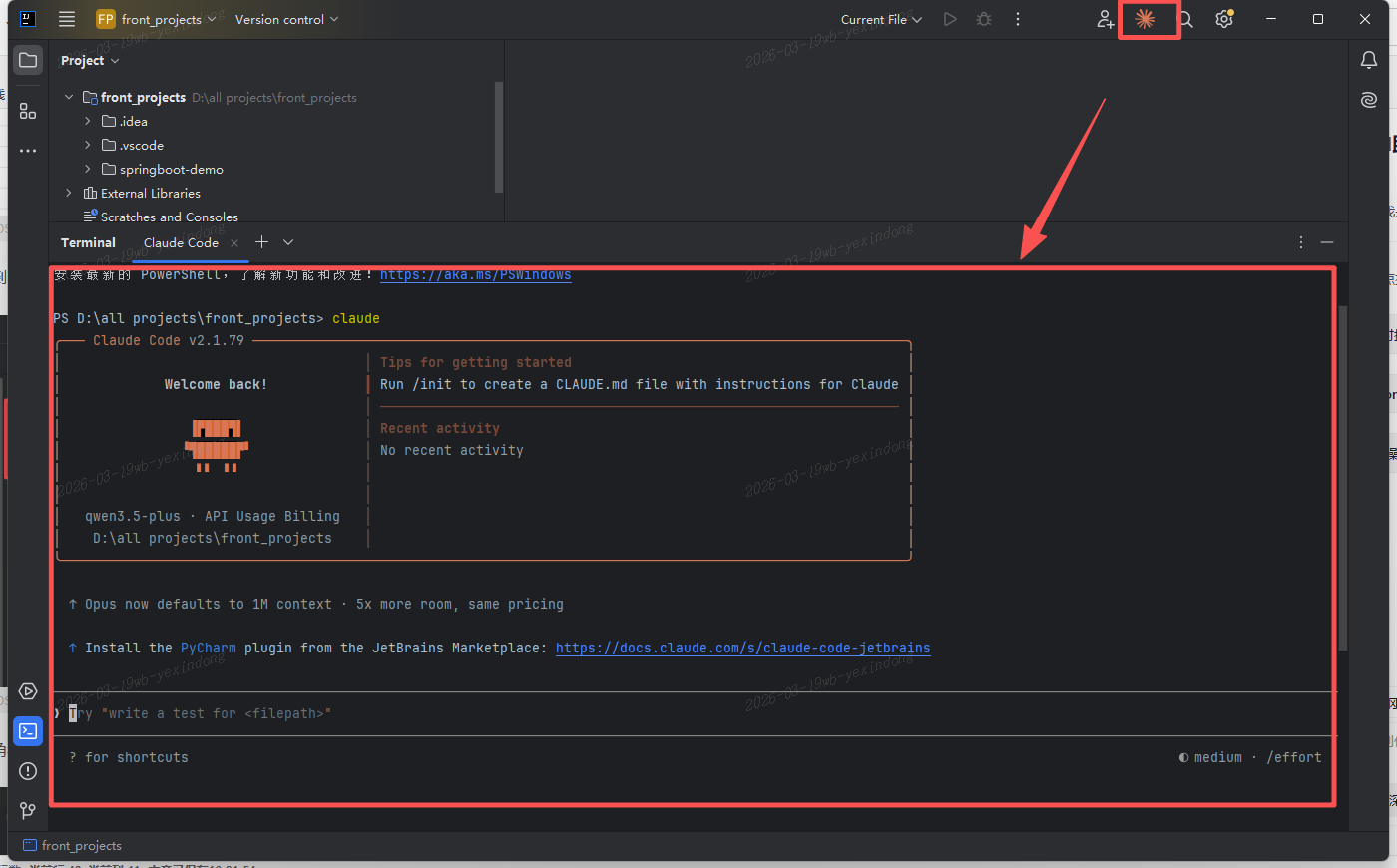Open the PSWindows aka.ms link
Screen dimensions: 1397x868
click(x=475, y=275)
